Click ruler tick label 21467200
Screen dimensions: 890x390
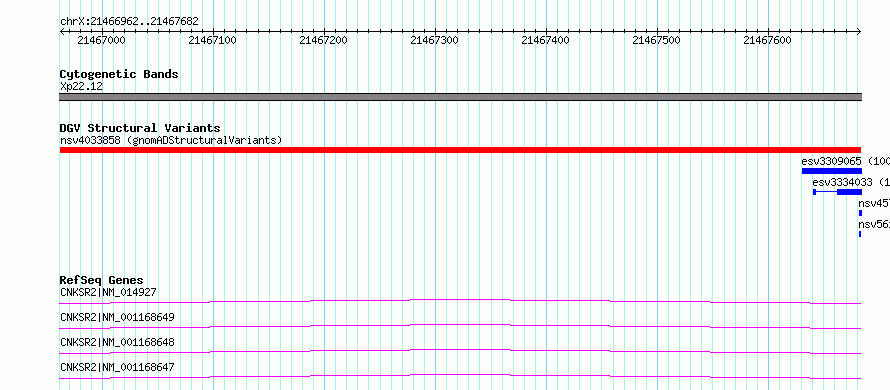[x=324, y=40]
